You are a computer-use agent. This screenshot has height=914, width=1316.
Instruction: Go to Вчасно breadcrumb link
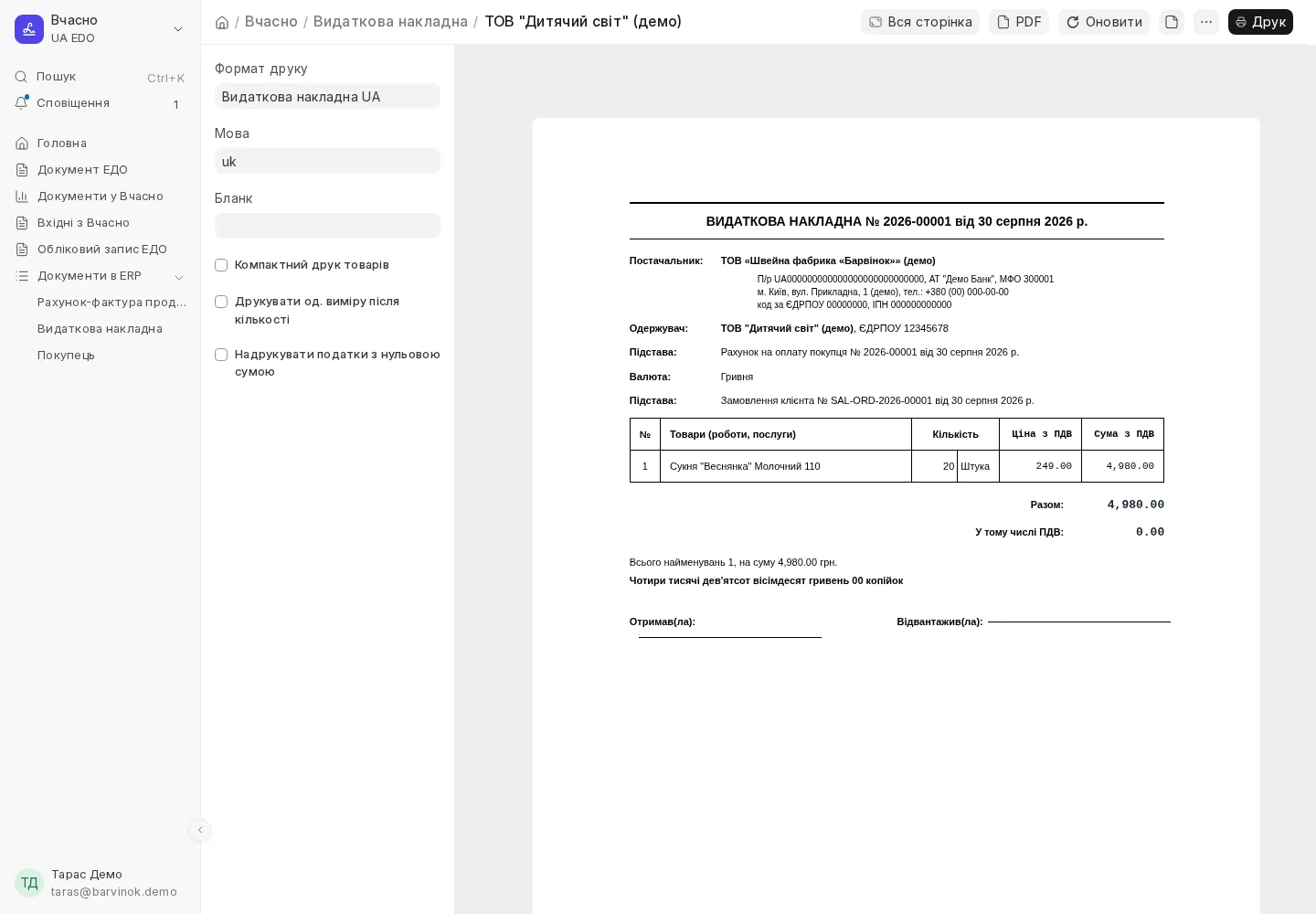(x=271, y=21)
